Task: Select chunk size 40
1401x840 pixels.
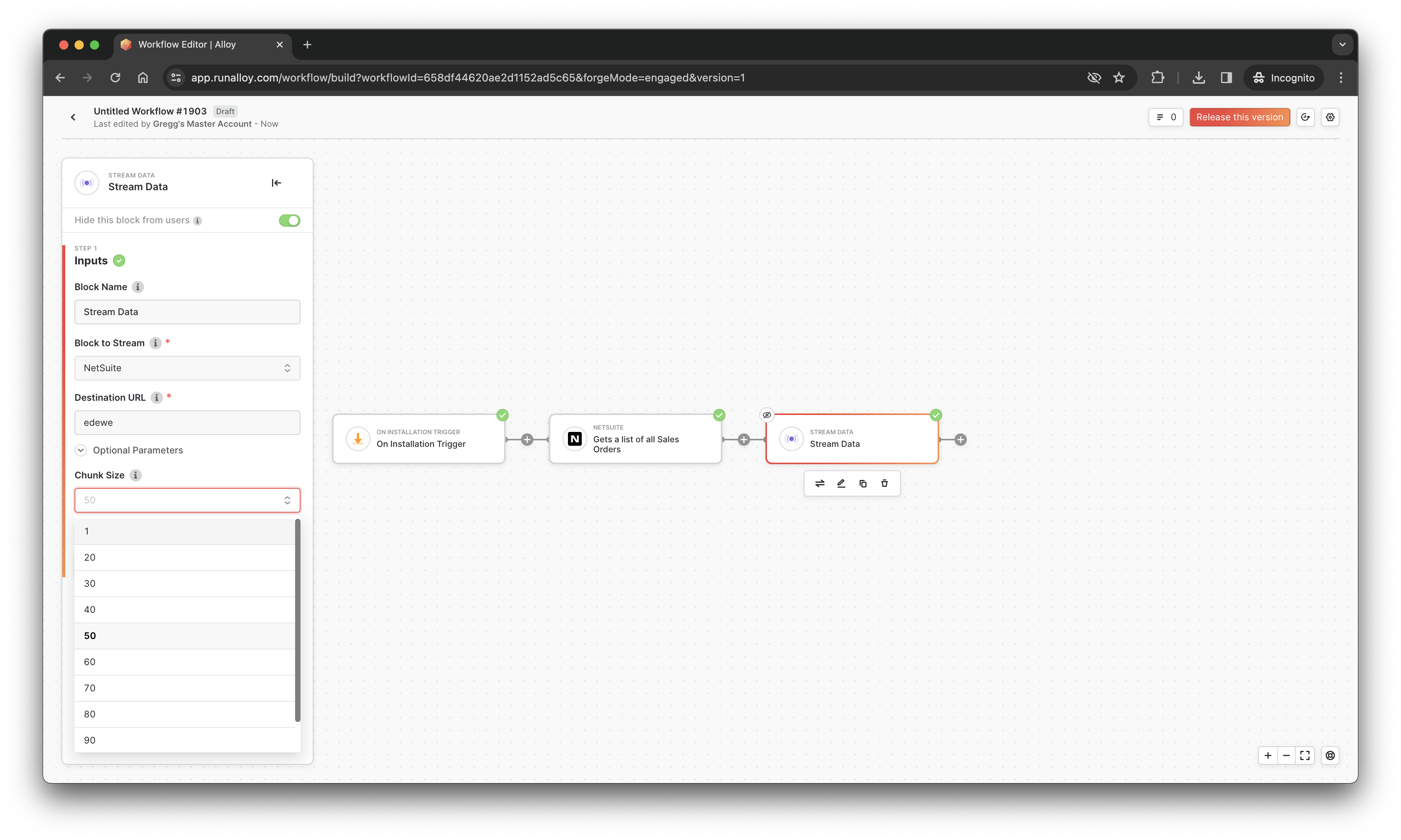Action: [184, 609]
